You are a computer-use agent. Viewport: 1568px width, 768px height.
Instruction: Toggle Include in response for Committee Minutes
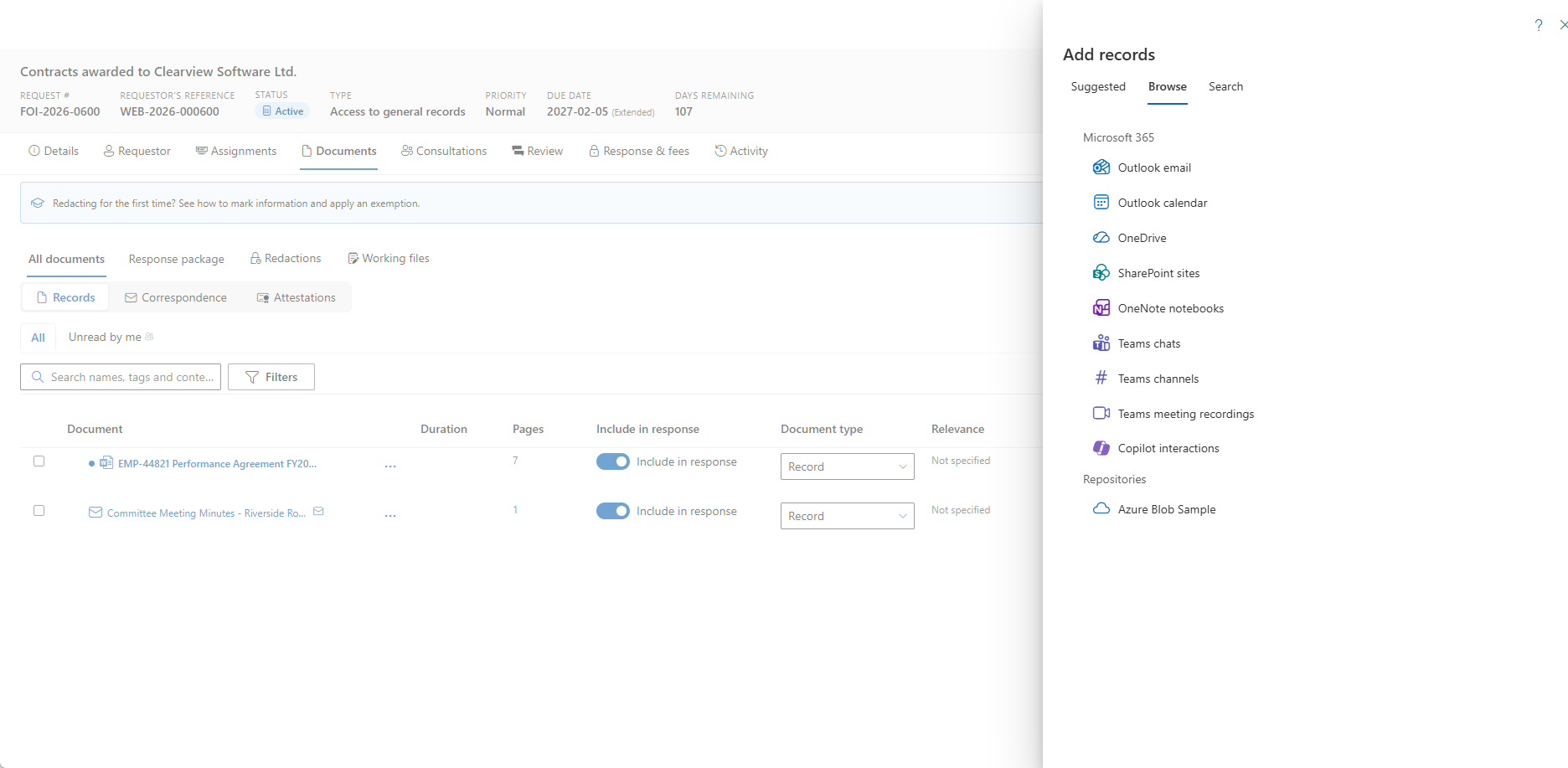pos(613,511)
